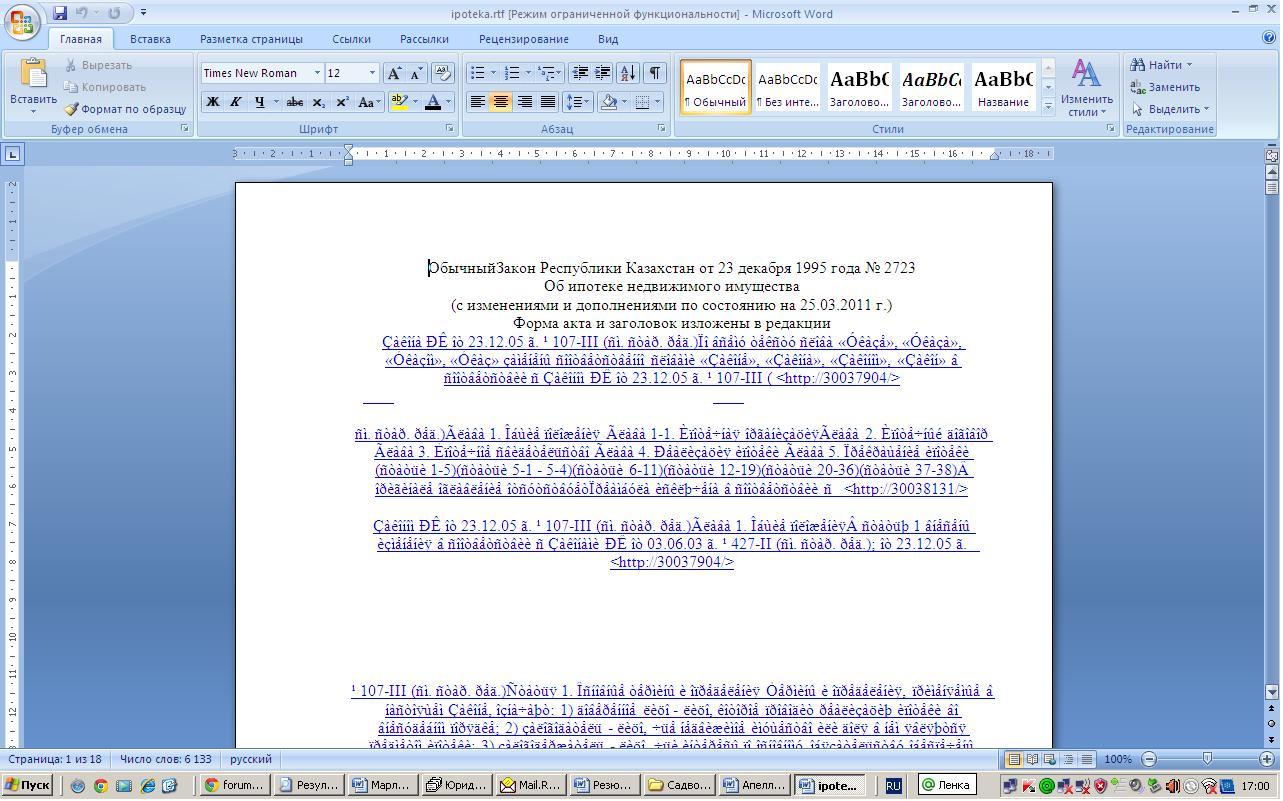Select Format Painter (Формат по образцу)
Viewport: 1283px width, 801px height.
[x=125, y=109]
